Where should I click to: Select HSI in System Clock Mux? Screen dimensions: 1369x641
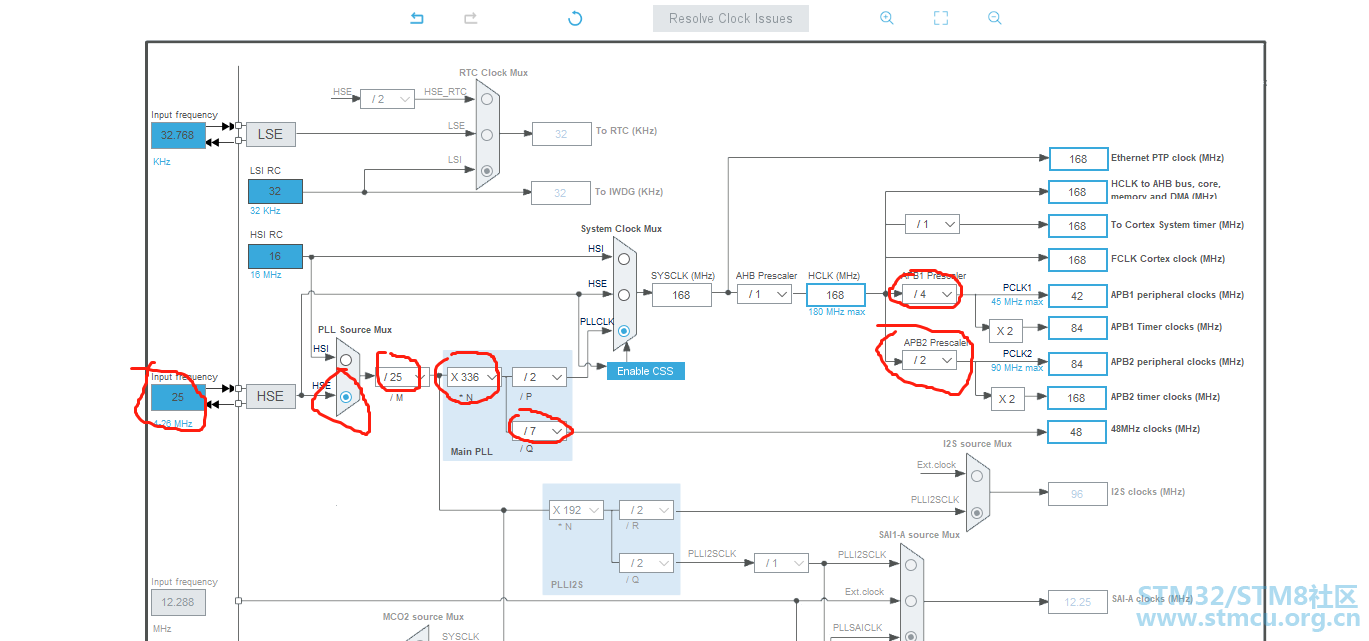(x=624, y=258)
